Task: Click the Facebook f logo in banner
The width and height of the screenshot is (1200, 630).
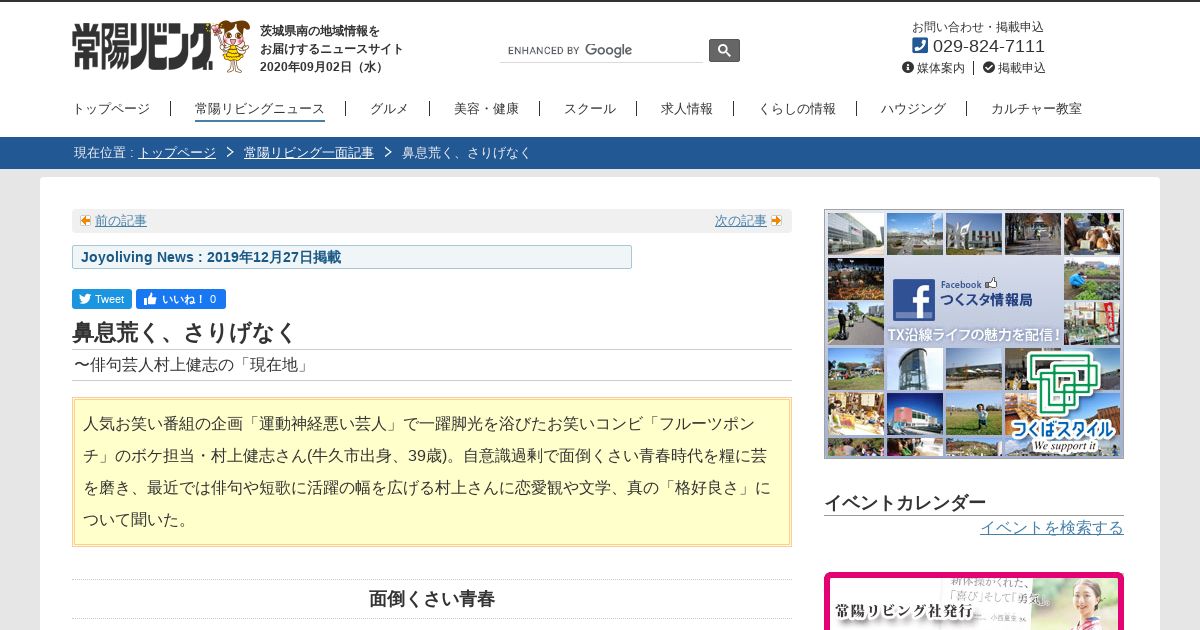Action: 913,300
